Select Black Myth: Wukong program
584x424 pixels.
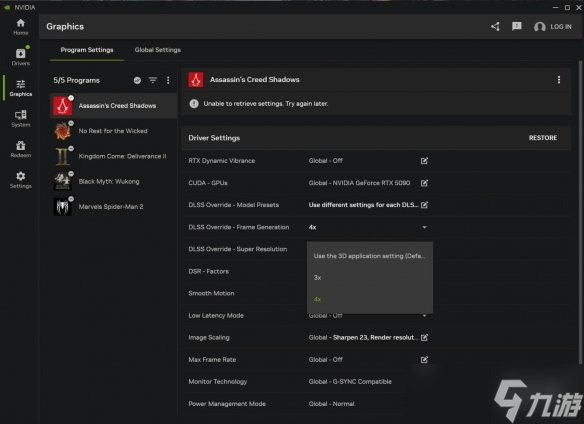[114, 181]
